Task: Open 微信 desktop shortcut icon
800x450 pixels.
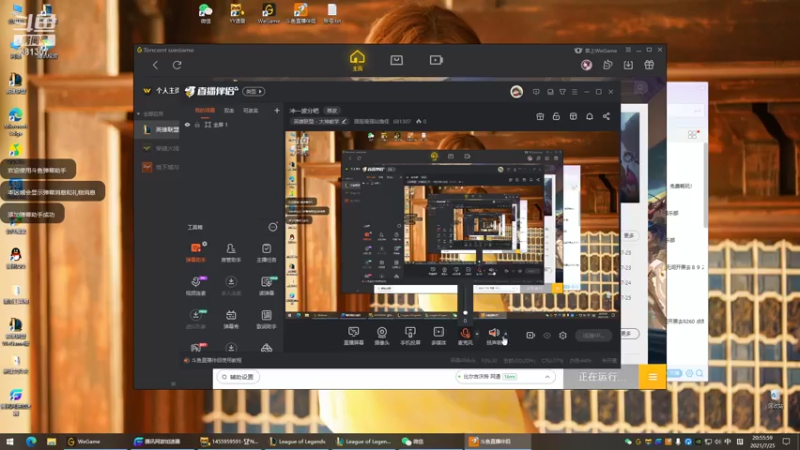Action: pos(206,14)
